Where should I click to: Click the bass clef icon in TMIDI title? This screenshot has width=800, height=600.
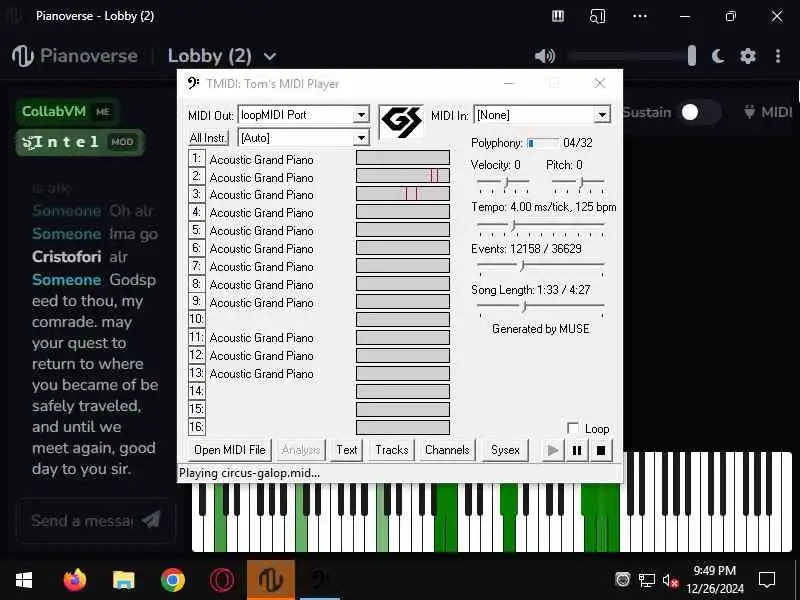193,83
